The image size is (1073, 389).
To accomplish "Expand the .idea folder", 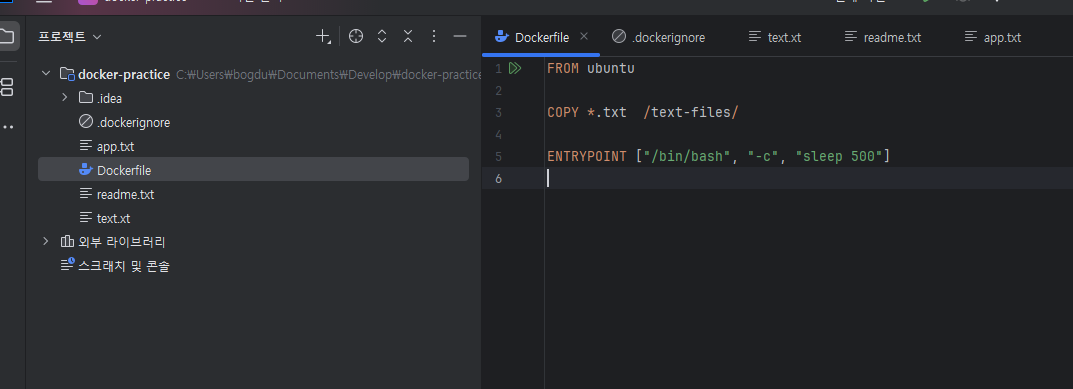I will pyautogui.click(x=65, y=97).
